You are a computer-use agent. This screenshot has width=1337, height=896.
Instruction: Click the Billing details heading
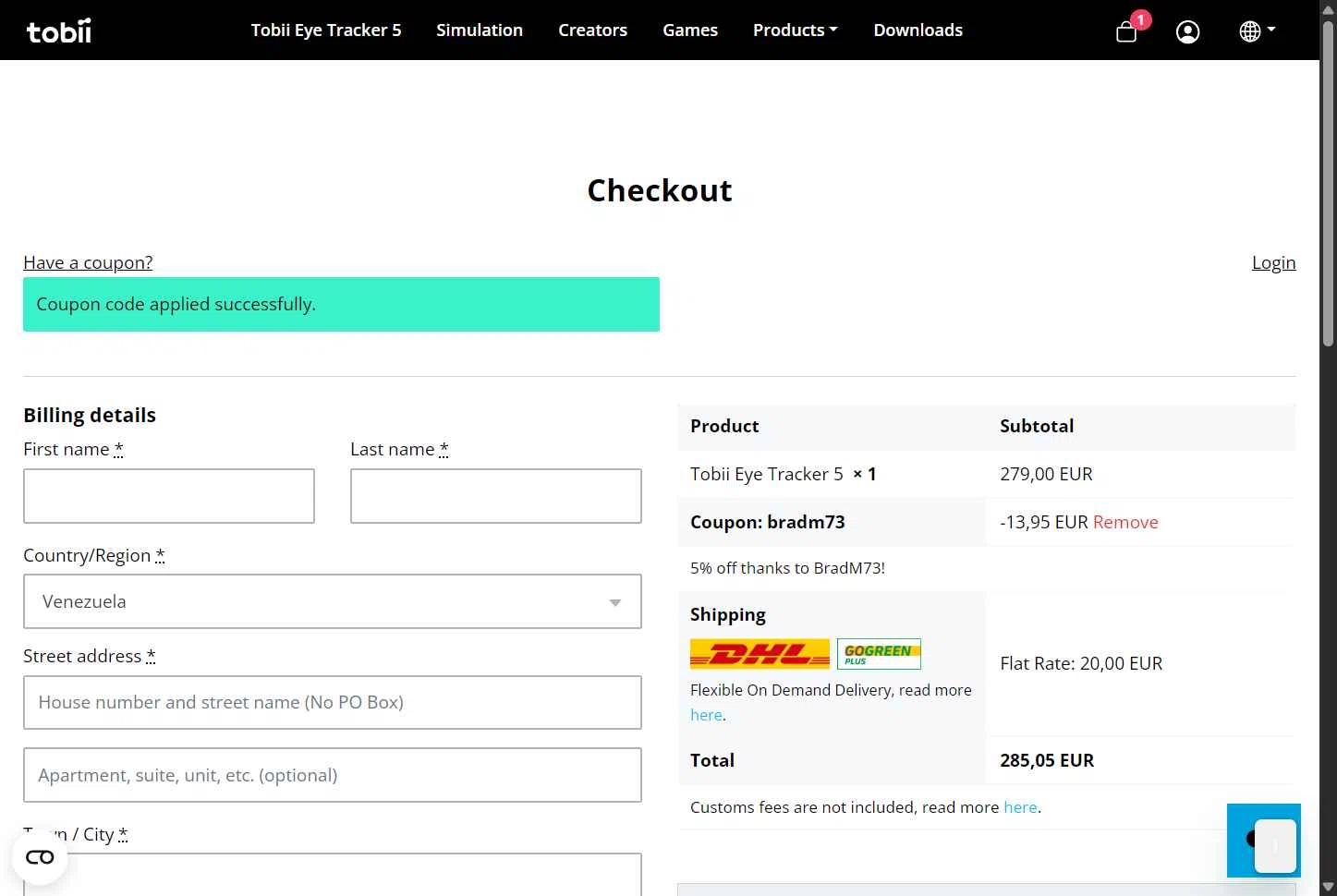pos(90,415)
